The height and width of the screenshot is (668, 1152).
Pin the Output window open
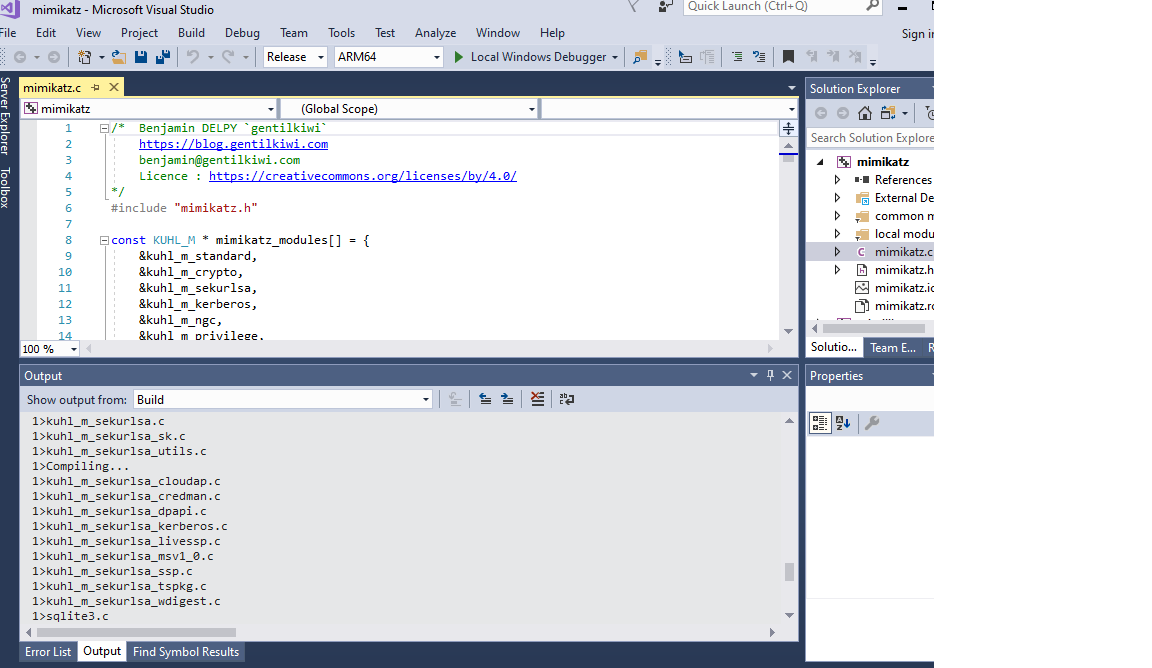(x=769, y=375)
